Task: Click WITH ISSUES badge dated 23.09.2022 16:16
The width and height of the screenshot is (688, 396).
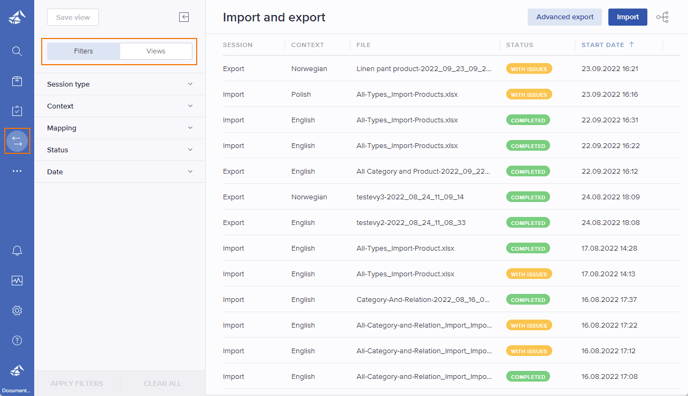Action: tap(529, 94)
